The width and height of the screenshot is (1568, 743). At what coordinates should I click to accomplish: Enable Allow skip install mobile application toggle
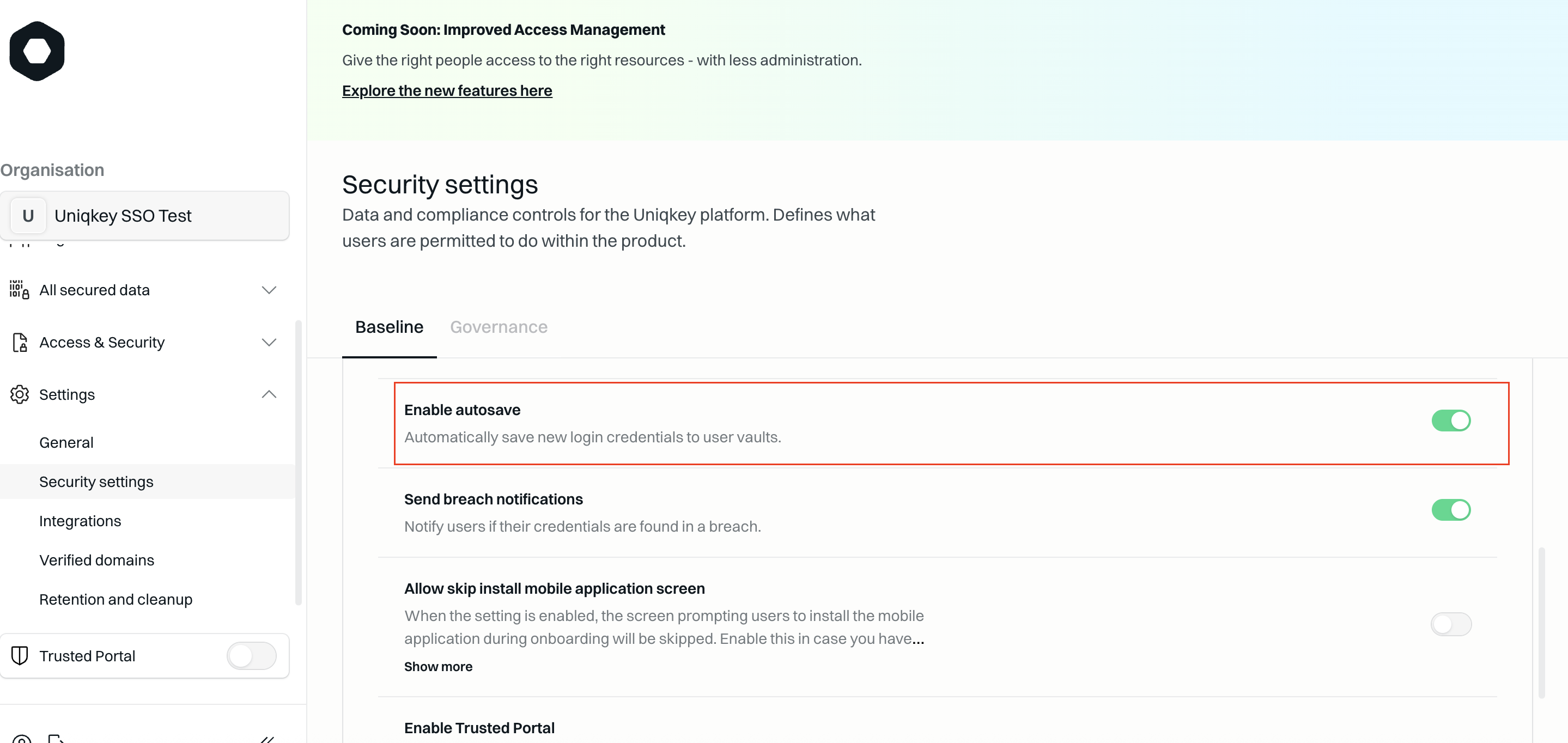(1450, 624)
